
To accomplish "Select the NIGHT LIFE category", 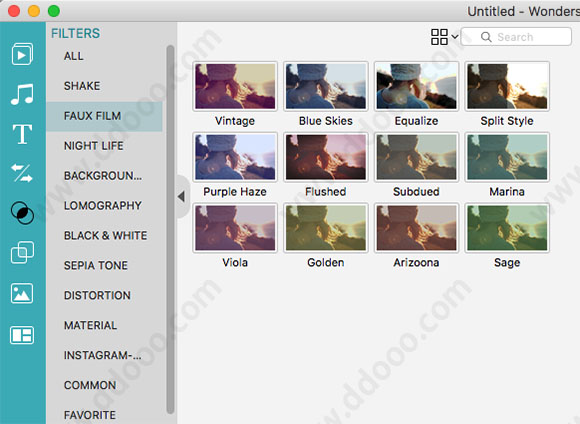I will pos(94,146).
